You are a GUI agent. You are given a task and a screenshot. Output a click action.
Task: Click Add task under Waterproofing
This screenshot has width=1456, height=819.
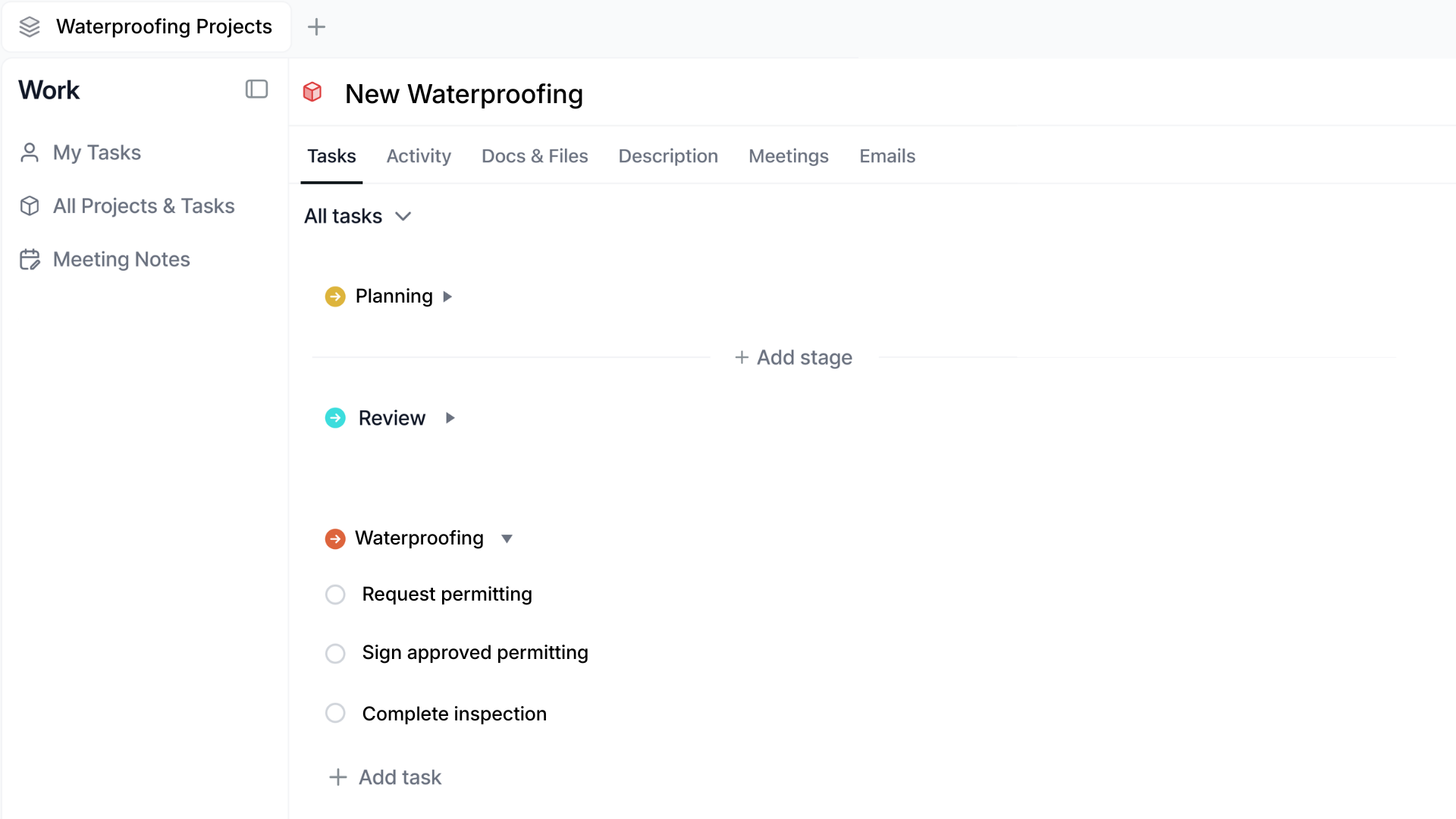(385, 777)
